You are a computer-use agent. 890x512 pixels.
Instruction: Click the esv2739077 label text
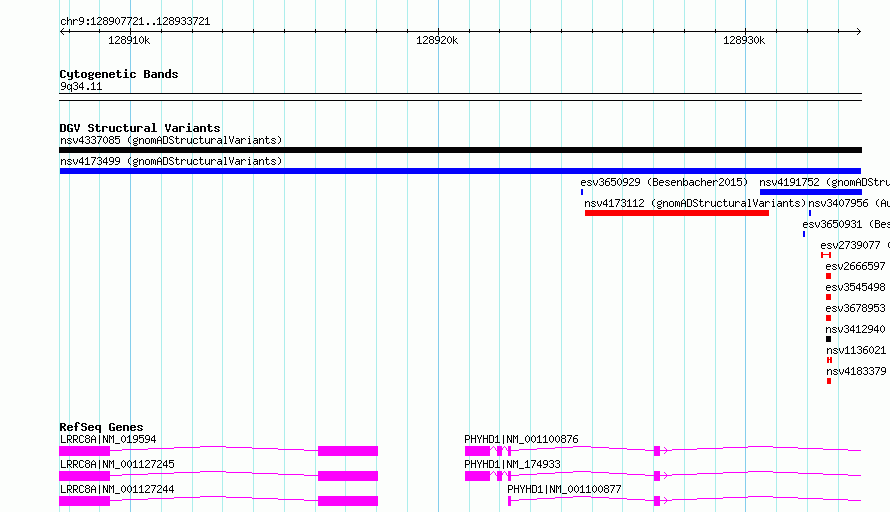point(850,245)
